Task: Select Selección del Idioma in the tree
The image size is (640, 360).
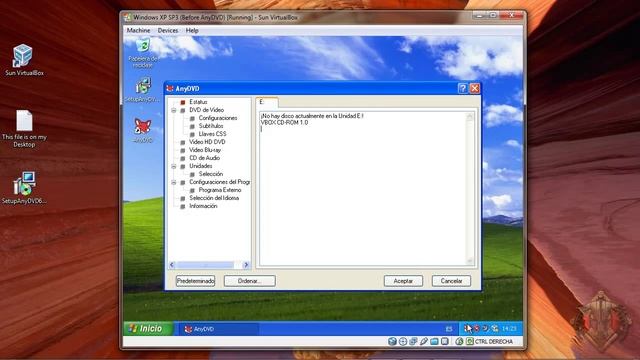Action: coord(214,198)
